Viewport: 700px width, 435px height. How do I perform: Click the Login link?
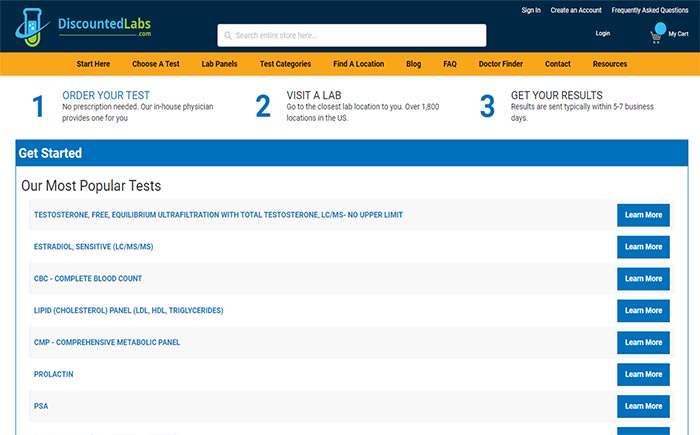click(x=603, y=33)
